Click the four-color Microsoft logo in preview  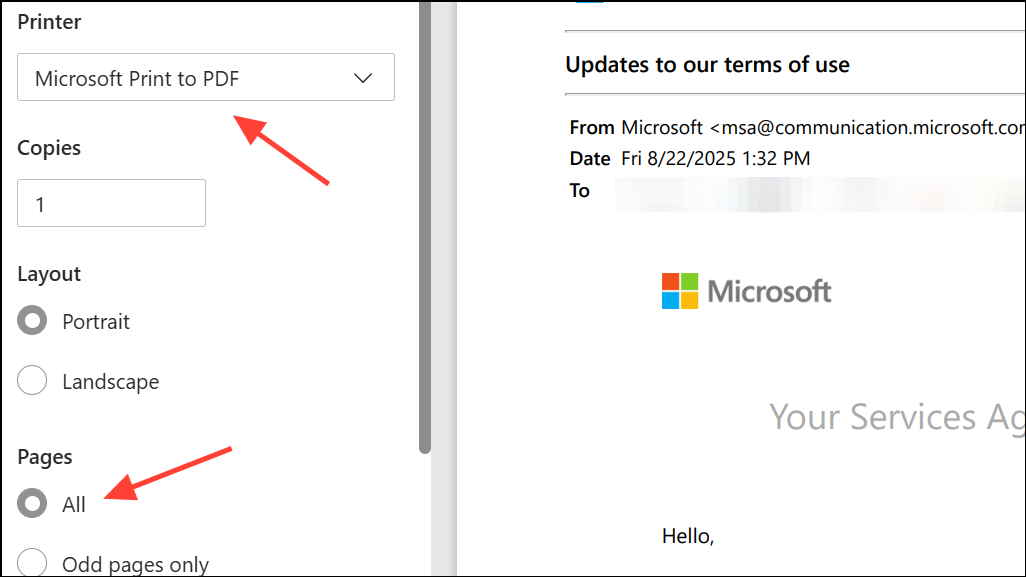coord(680,291)
